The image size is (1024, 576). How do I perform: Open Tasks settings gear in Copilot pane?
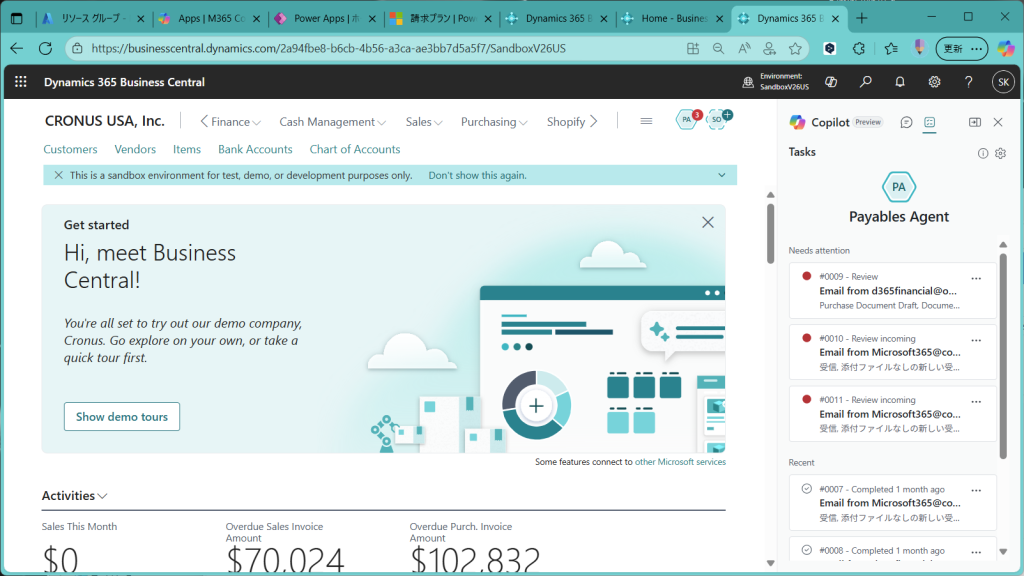click(1000, 153)
